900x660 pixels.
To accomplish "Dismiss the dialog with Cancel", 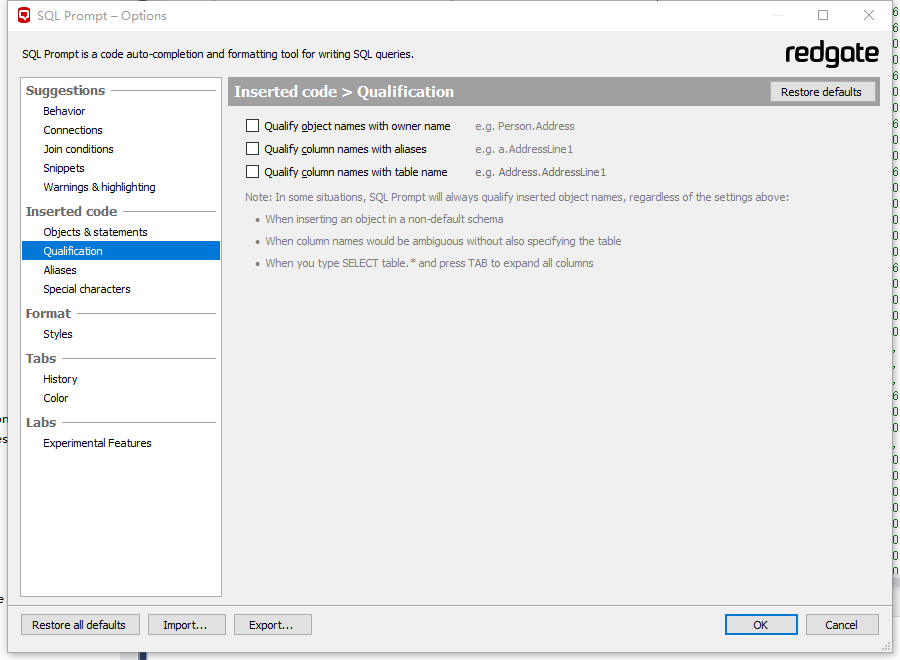I will [x=842, y=624].
